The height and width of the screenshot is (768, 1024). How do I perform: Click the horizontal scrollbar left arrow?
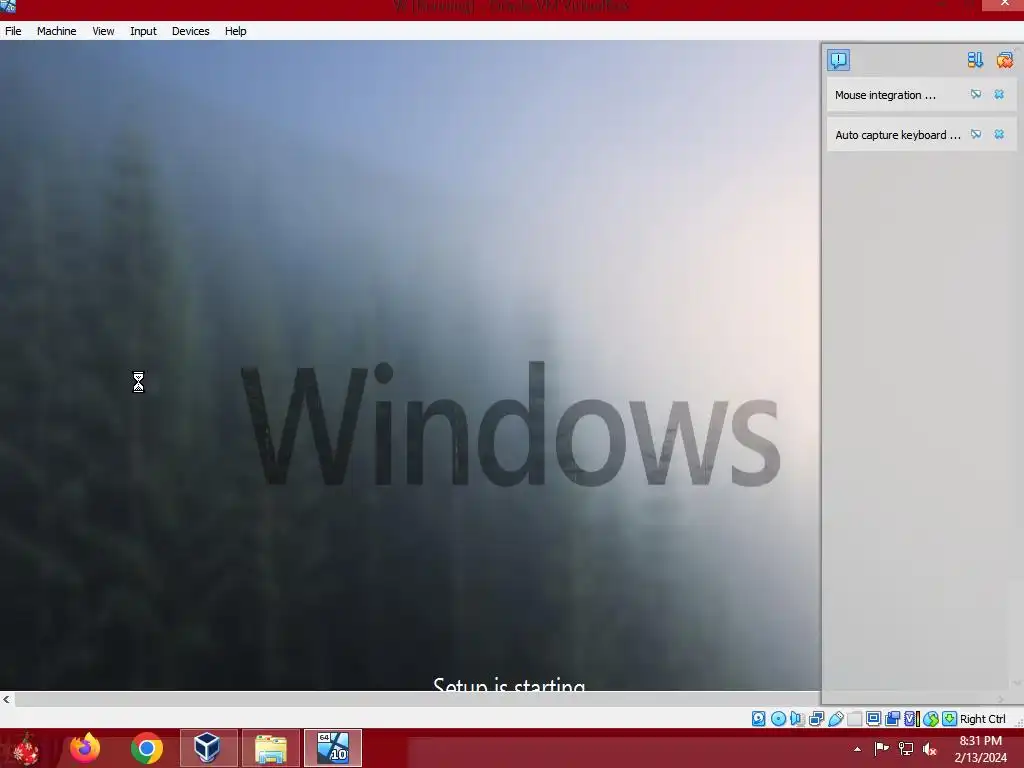[x=7, y=699]
